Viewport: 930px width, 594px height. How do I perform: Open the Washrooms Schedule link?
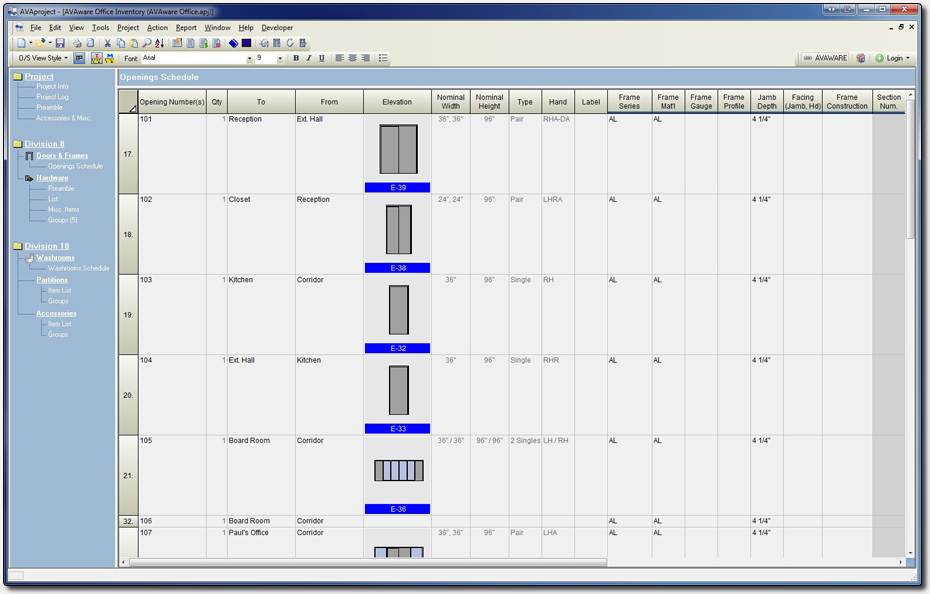pyautogui.click(x=79, y=268)
